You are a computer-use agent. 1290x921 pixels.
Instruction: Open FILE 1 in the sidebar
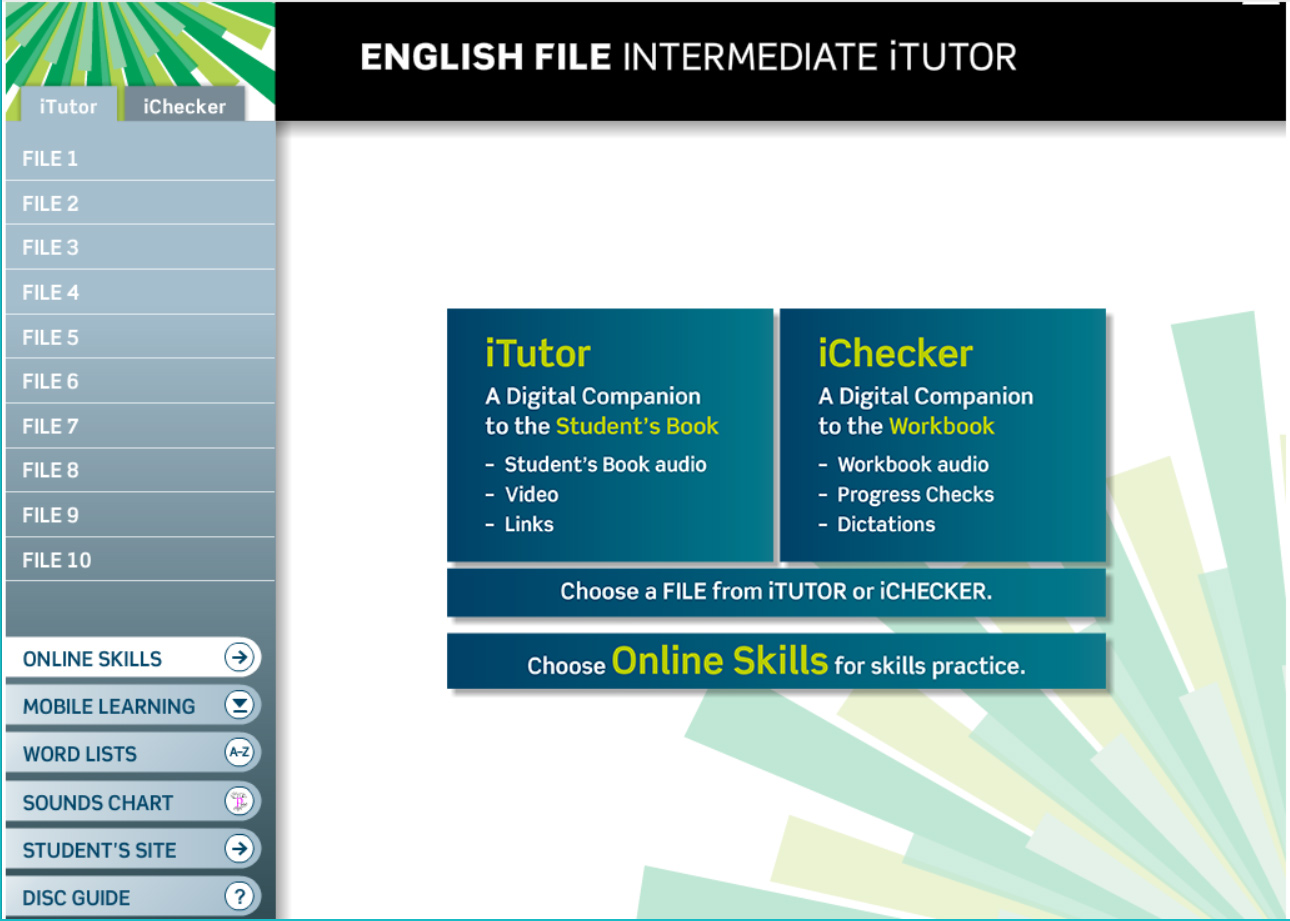tap(140, 158)
